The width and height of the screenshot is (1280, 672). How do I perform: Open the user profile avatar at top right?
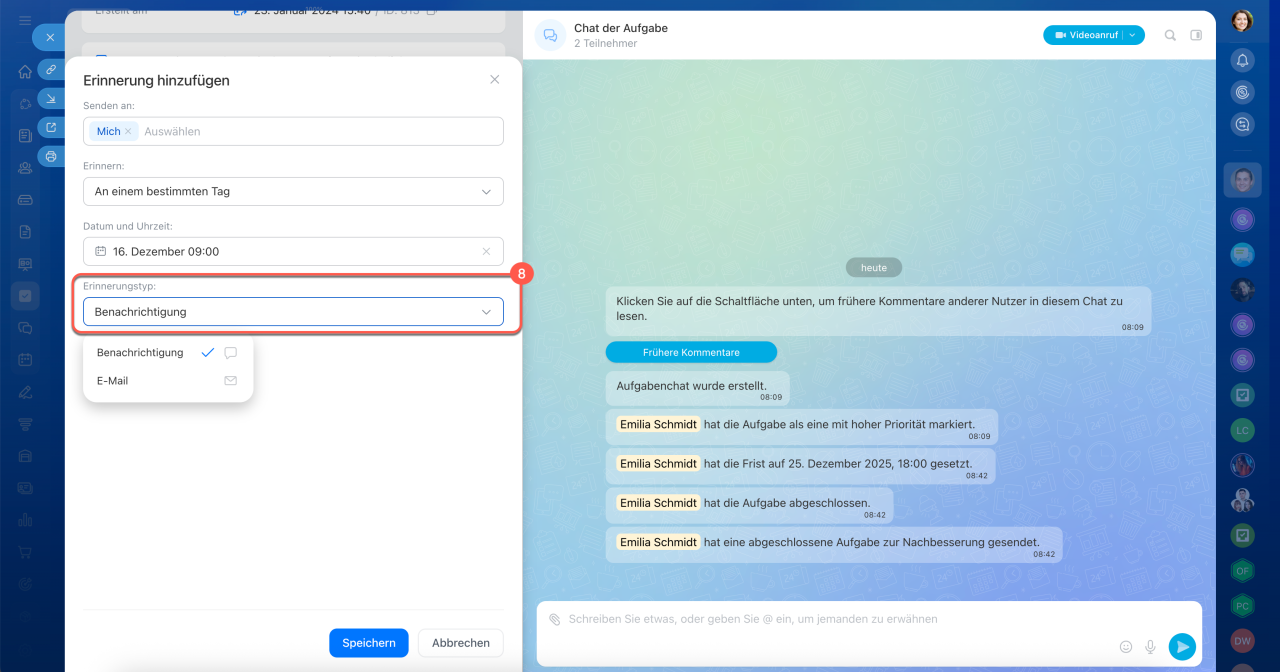coord(1242,20)
